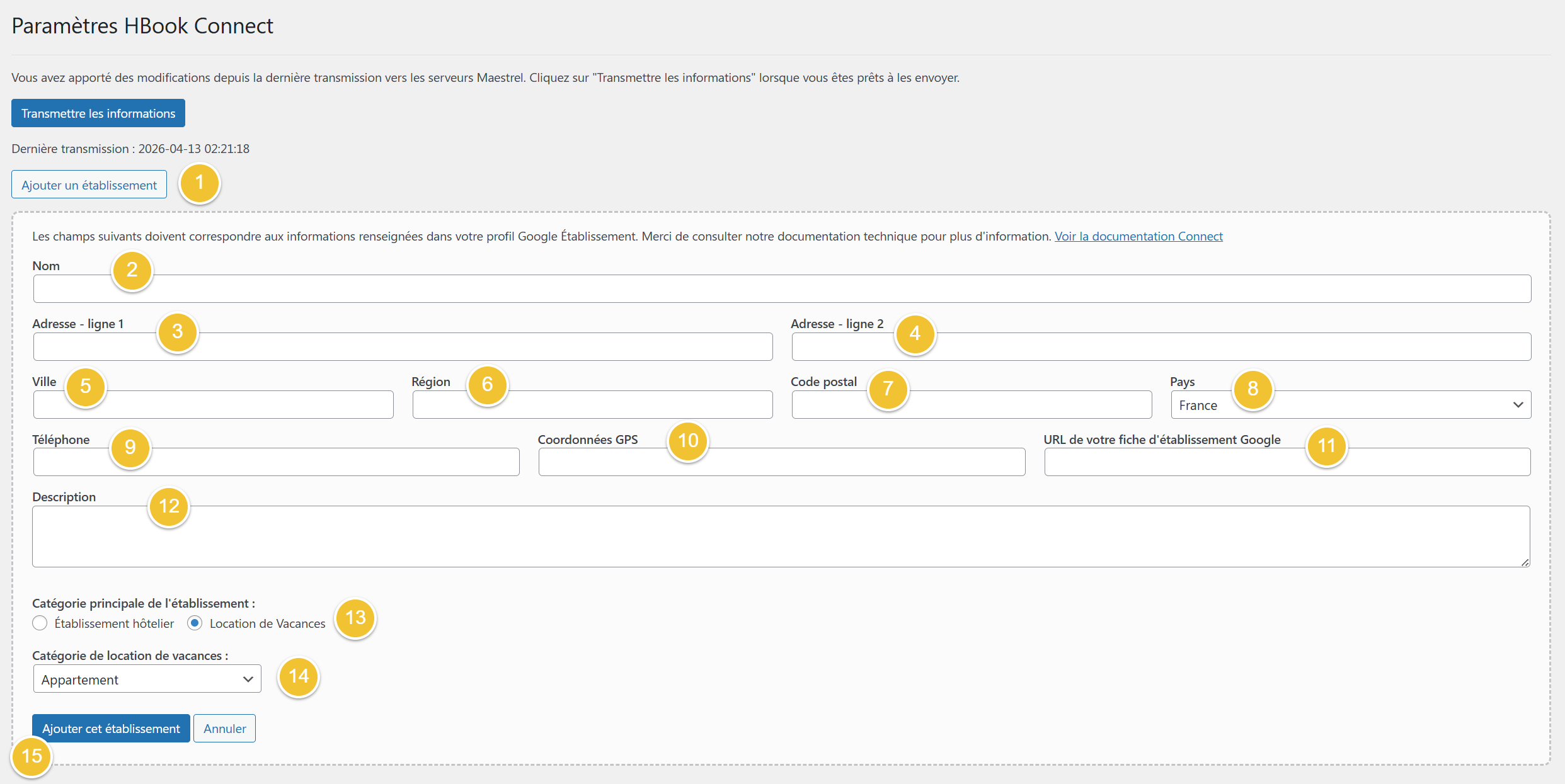Viewport: 1565px width, 784px height.
Task: Click the Annuler button
Action: tap(224, 729)
